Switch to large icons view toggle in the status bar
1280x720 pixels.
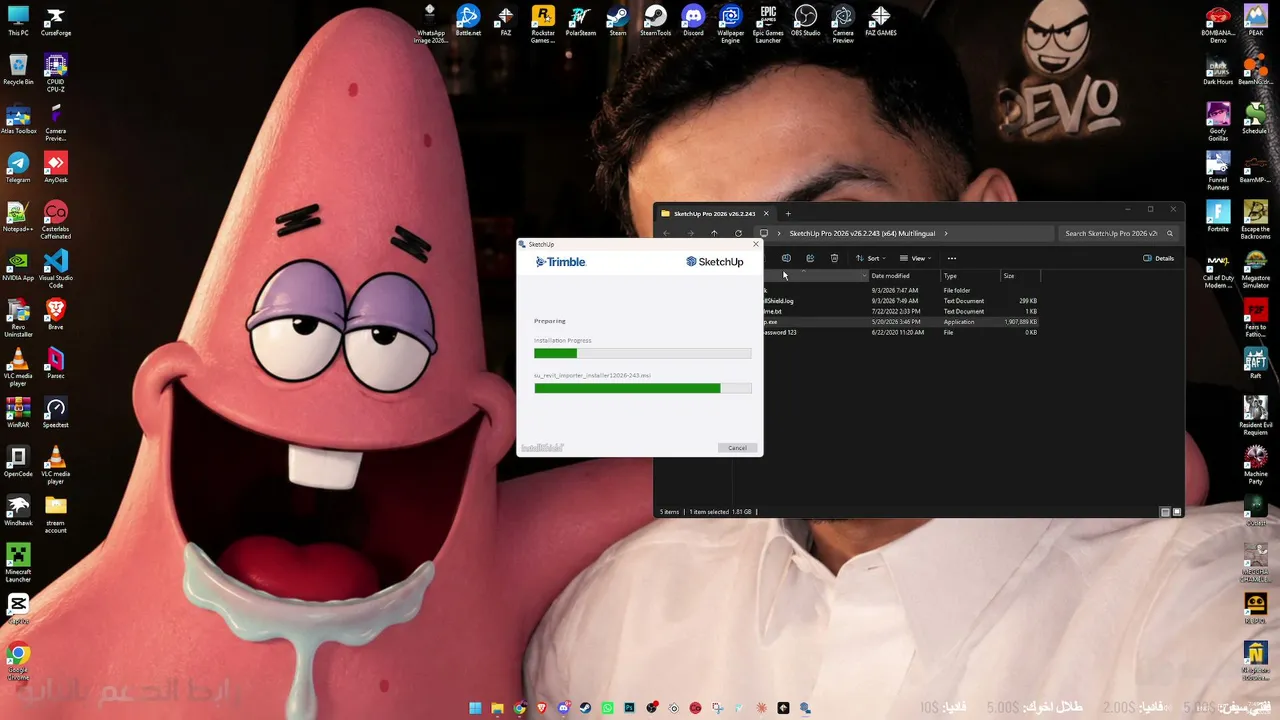[x=1177, y=512]
